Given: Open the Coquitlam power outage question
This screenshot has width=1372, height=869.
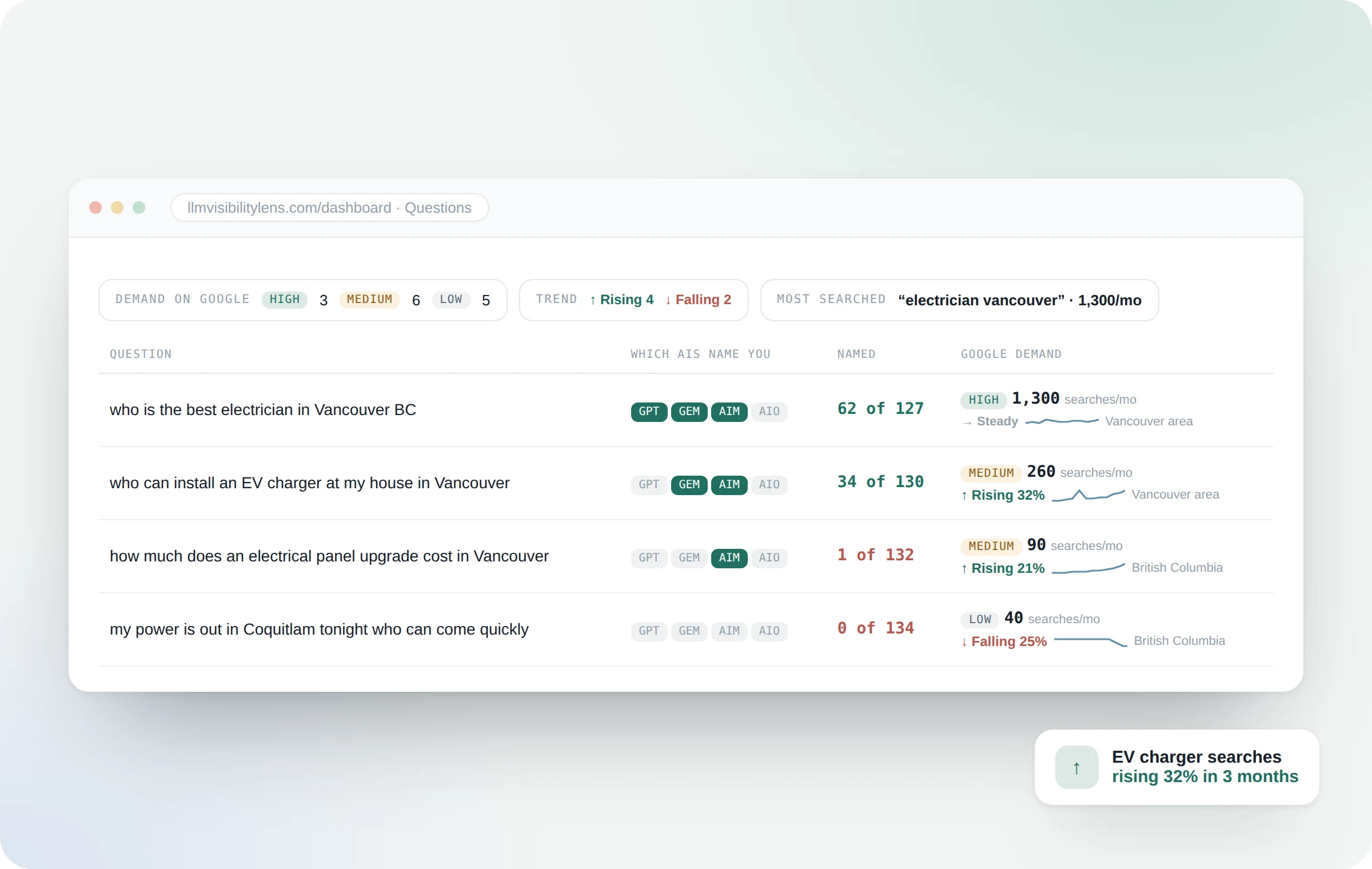Looking at the screenshot, I should click(319, 629).
